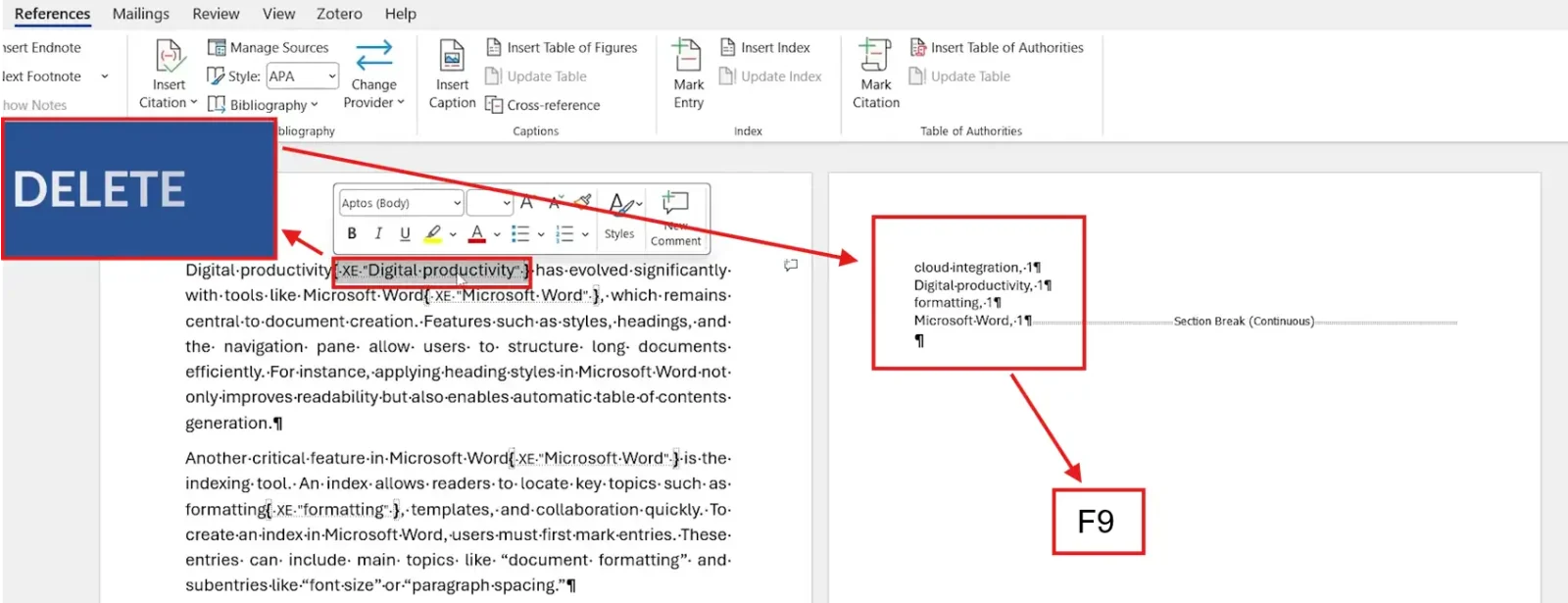Click the 'cloud integration, 1' index entry
This screenshot has width=1568, height=603.
(977, 267)
